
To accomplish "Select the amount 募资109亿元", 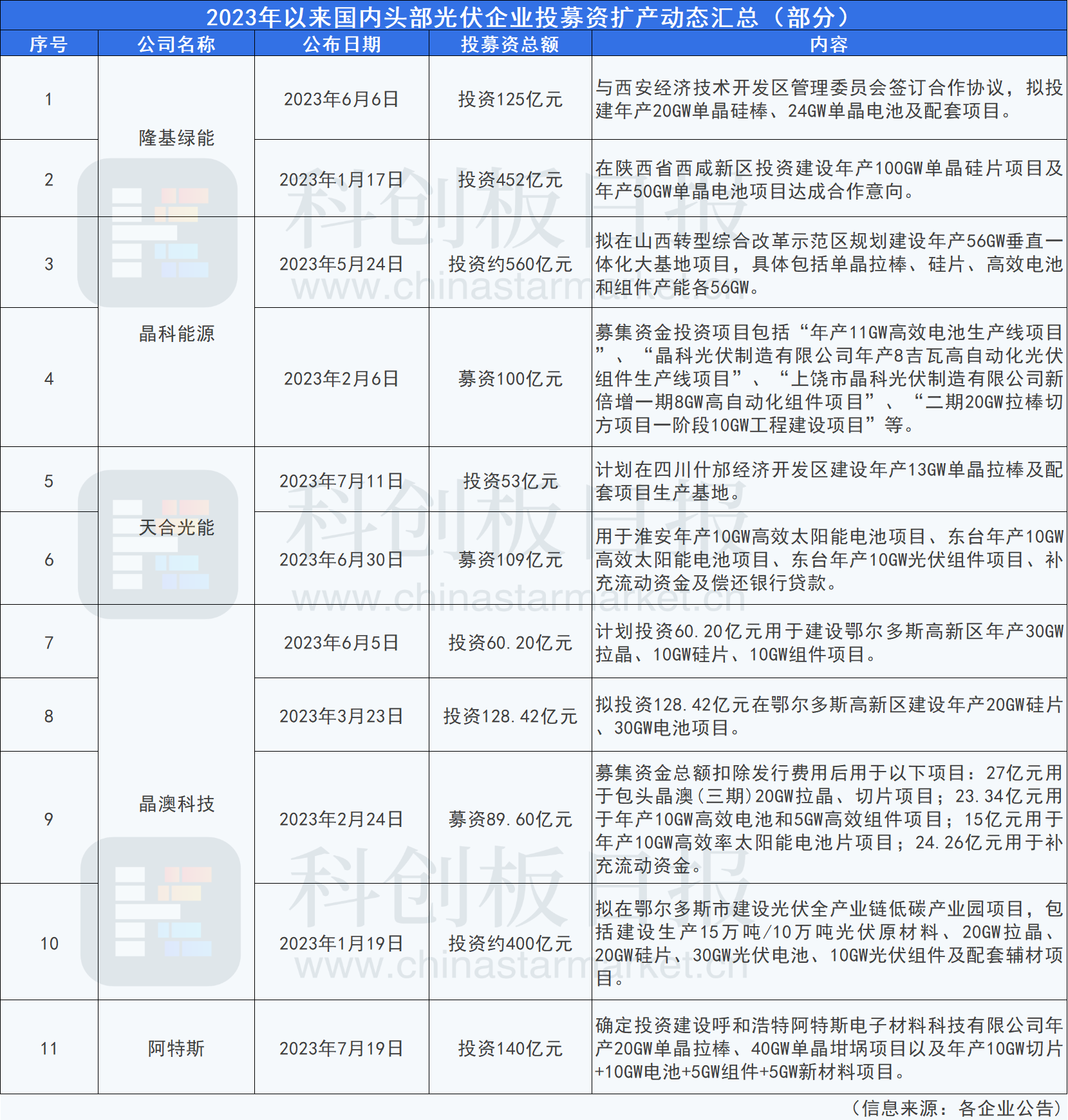I will tap(510, 559).
